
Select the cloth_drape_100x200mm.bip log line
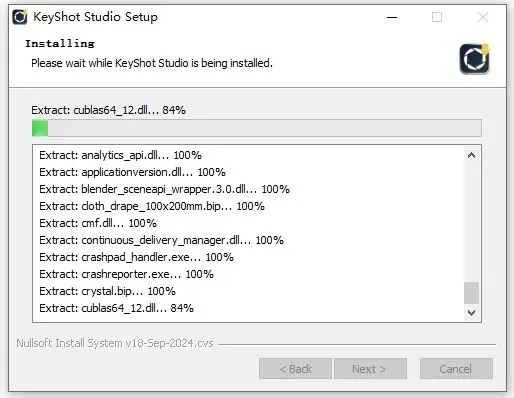[152, 206]
